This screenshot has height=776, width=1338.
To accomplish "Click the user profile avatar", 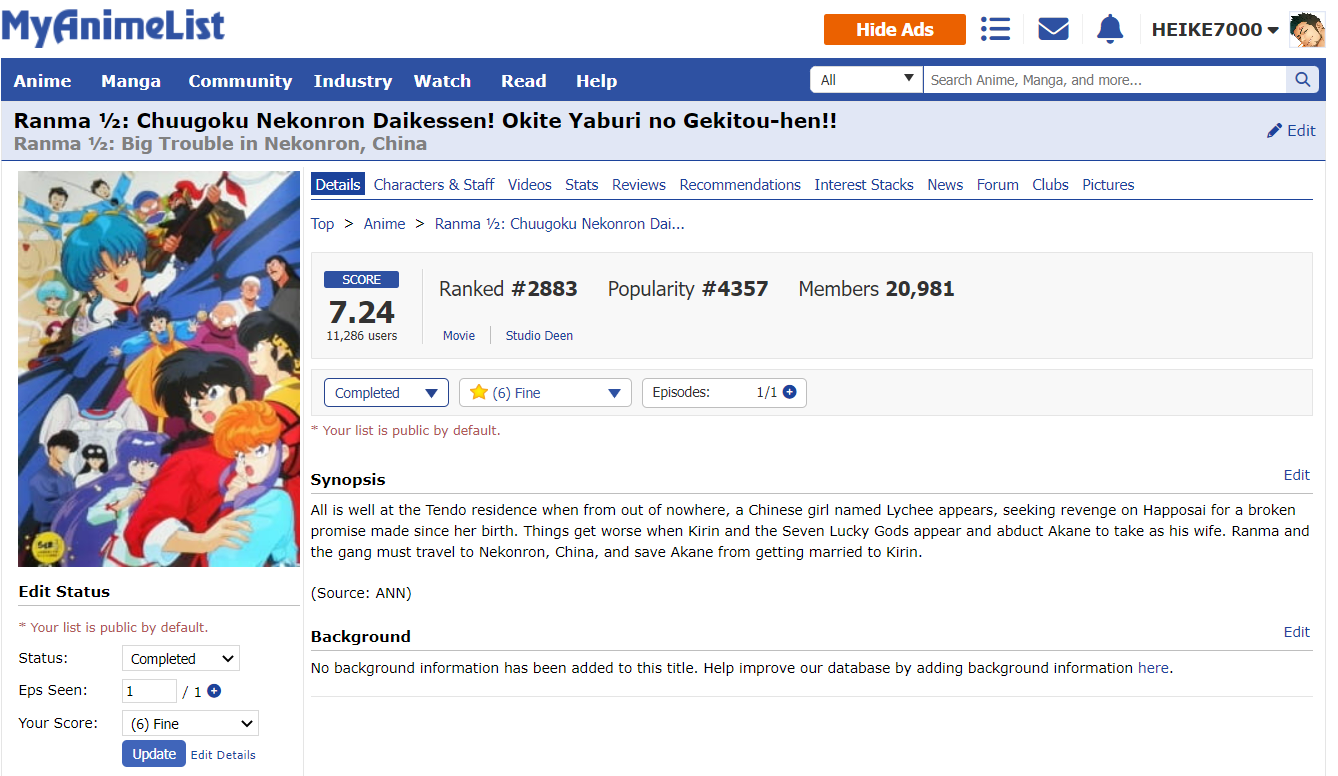I will tap(1307, 30).
